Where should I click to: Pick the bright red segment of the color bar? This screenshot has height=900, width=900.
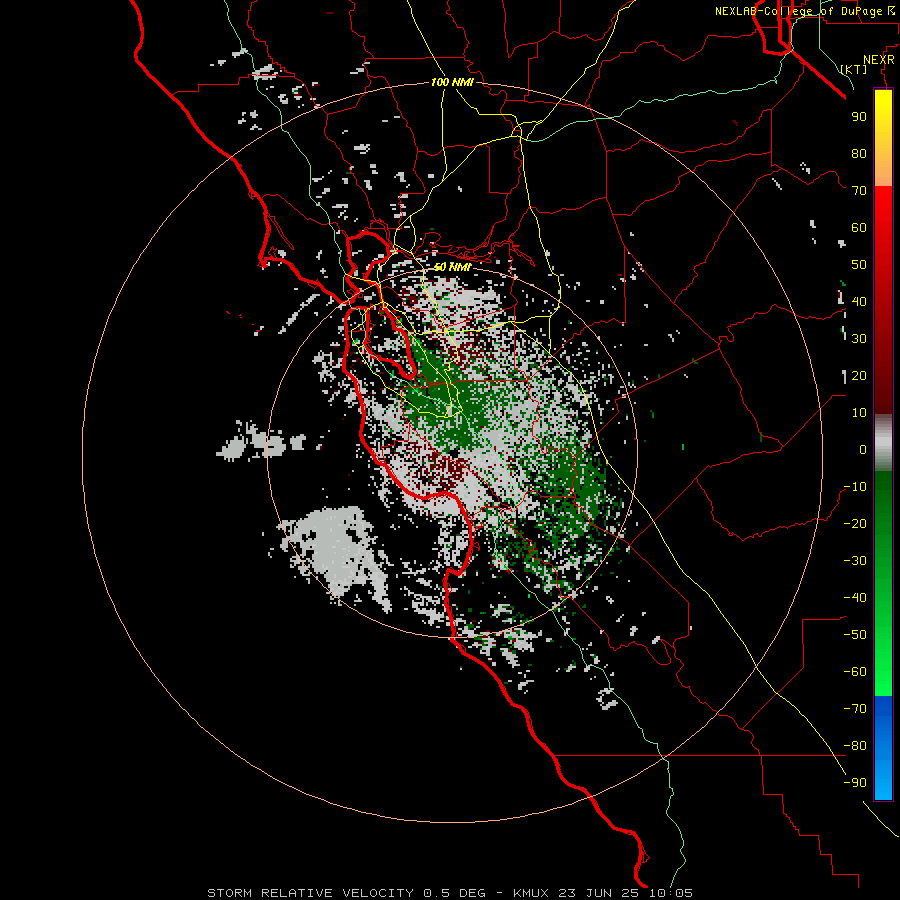point(883,210)
